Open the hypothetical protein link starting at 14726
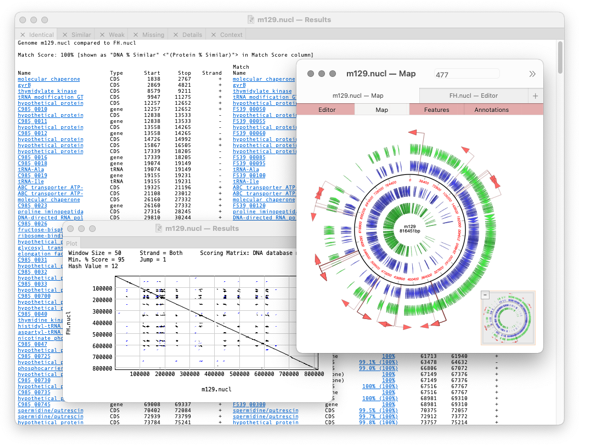This screenshot has height=448, width=600. click(x=50, y=139)
